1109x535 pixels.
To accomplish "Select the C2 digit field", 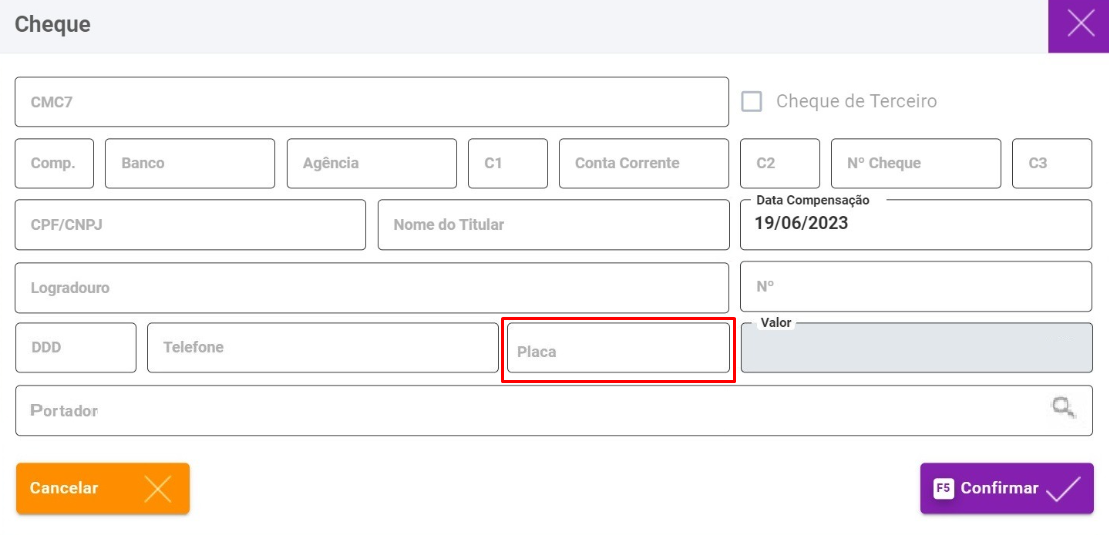I will (x=780, y=163).
